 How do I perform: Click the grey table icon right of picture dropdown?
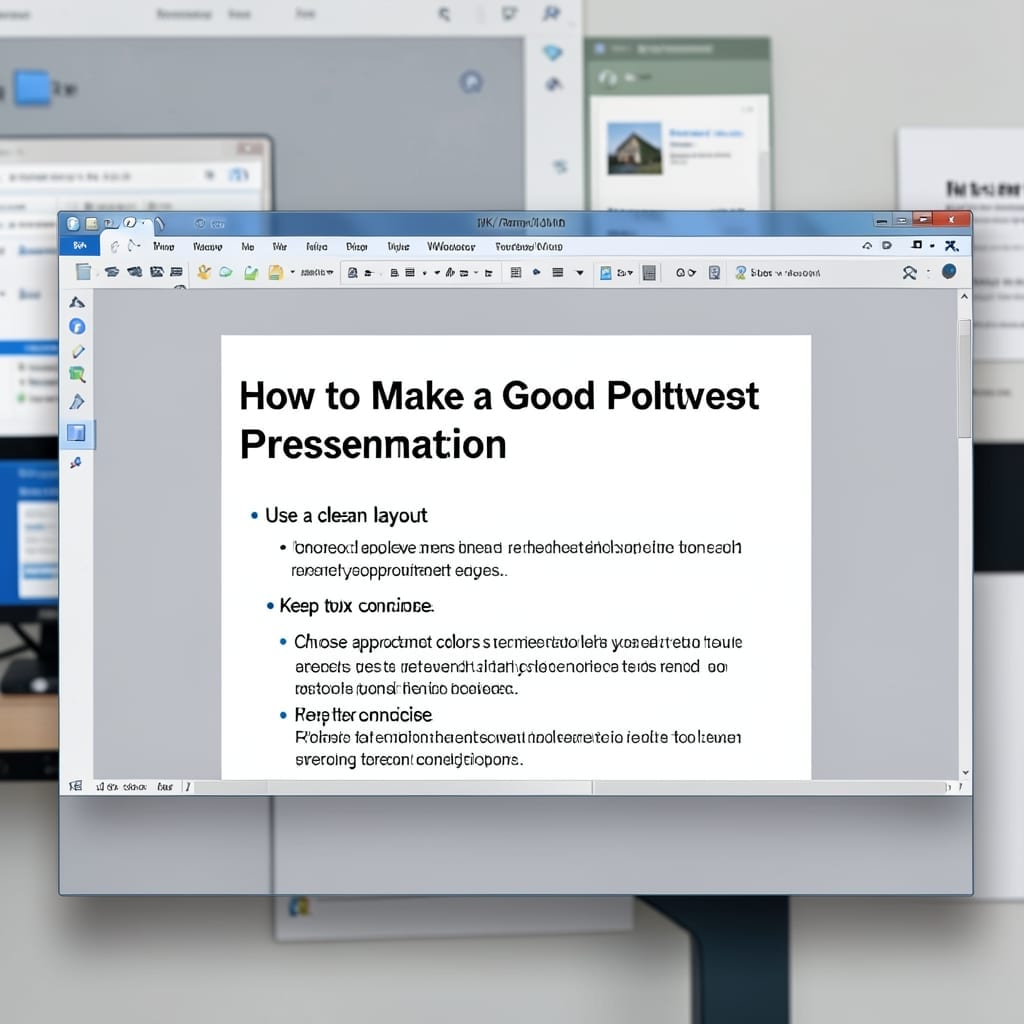649,273
